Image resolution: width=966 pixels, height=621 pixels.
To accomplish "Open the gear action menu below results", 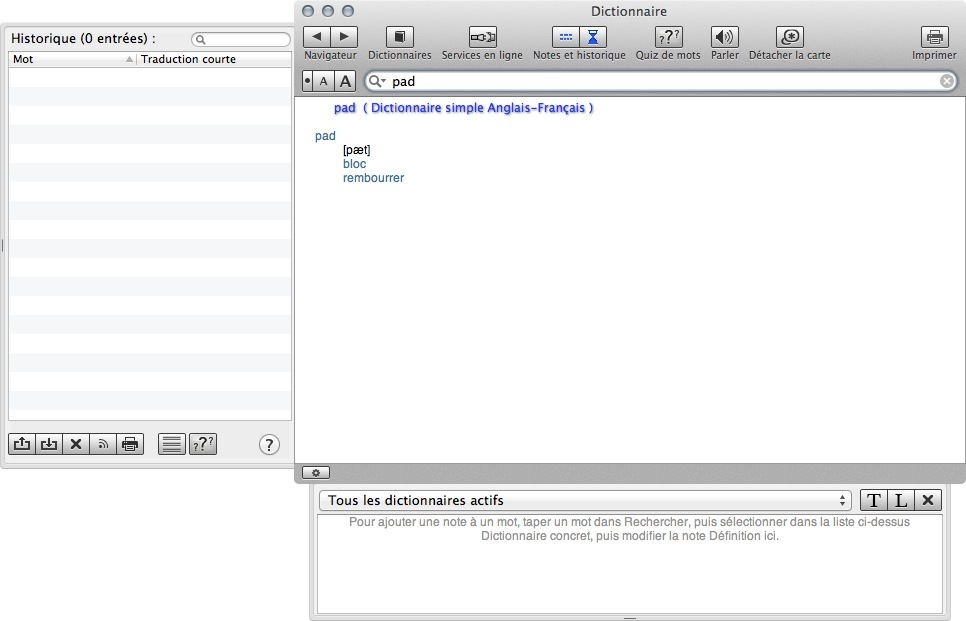I will tap(316, 473).
